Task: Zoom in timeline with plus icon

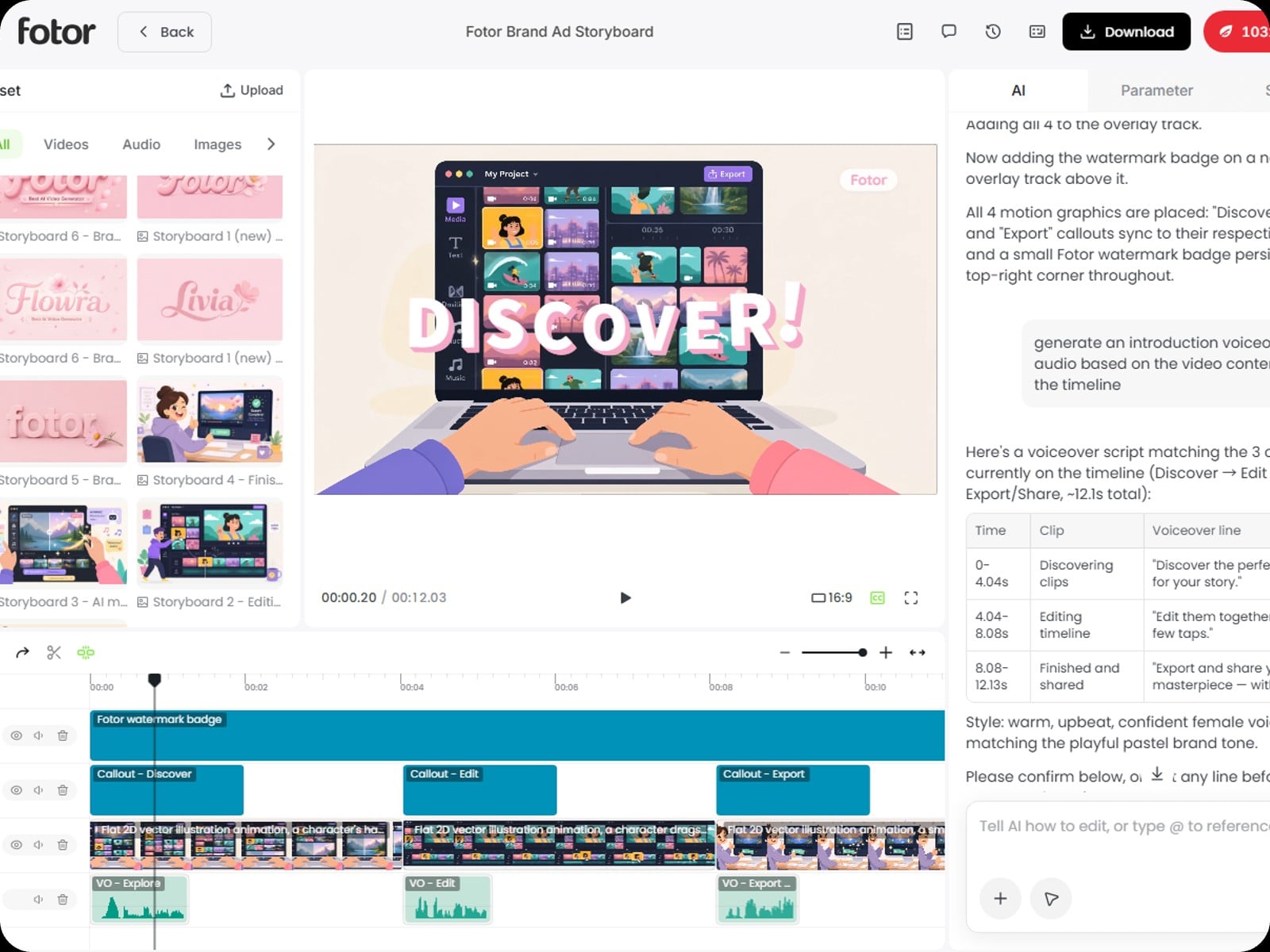Action: 886,652
